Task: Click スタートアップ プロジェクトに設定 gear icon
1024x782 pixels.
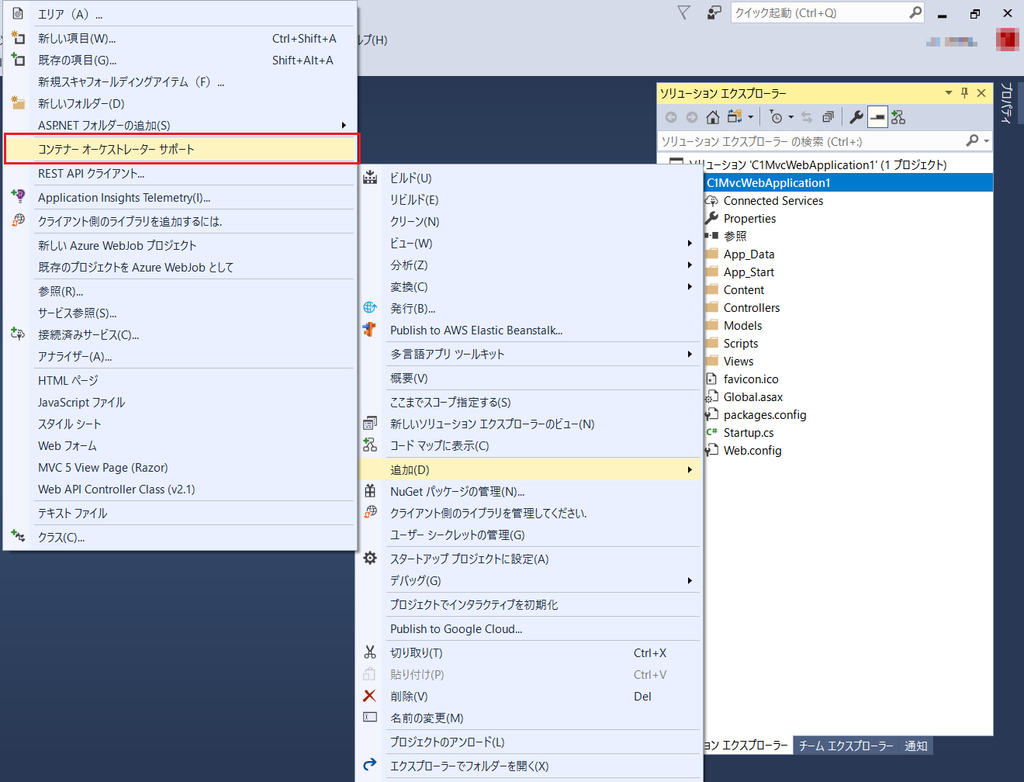Action: click(370, 558)
